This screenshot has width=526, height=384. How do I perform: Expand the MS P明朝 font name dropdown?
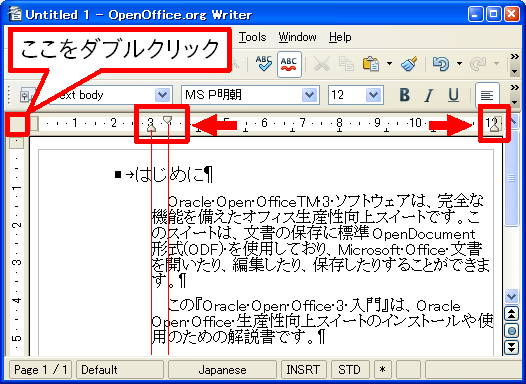click(309, 95)
